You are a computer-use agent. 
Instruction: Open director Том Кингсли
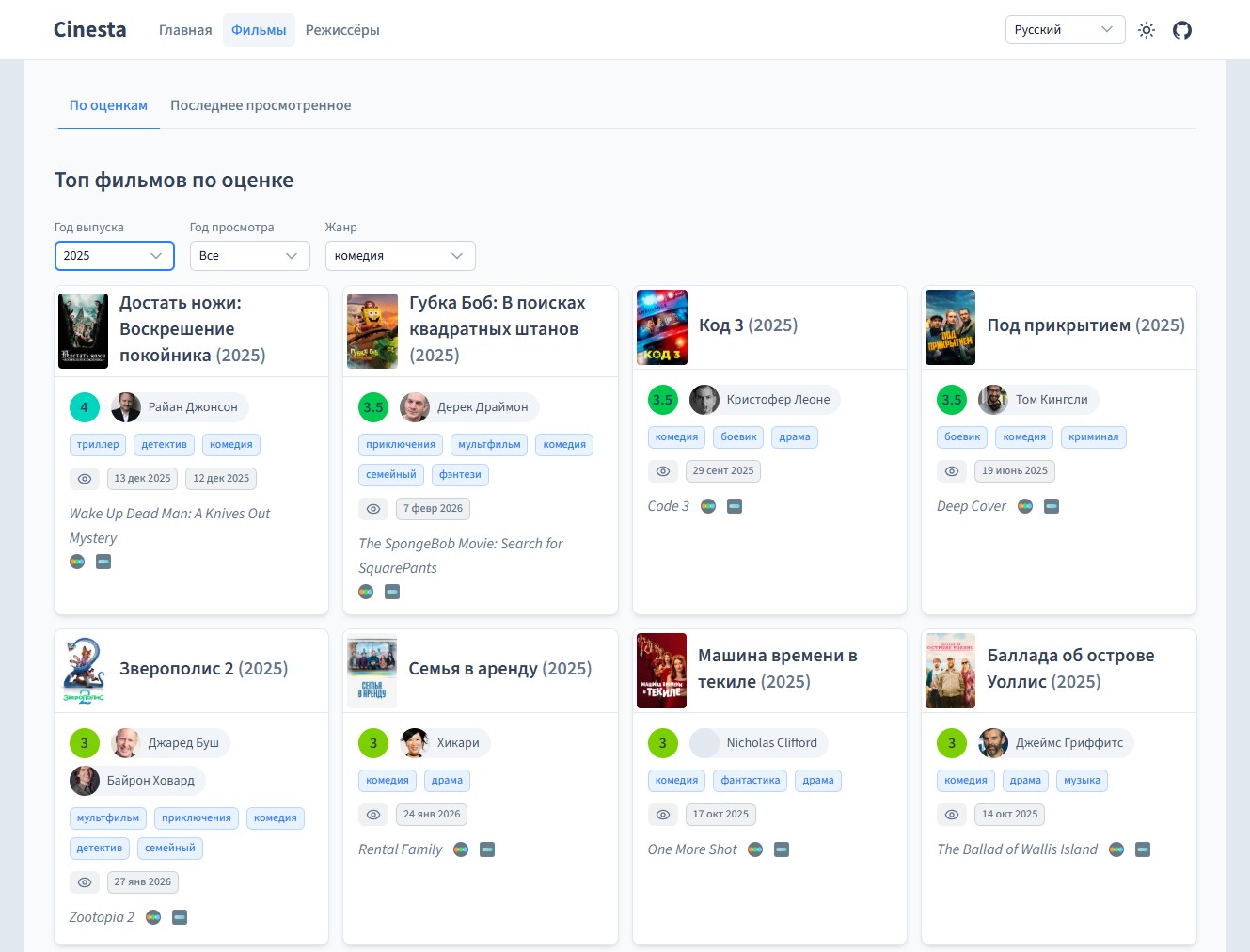pos(1038,400)
